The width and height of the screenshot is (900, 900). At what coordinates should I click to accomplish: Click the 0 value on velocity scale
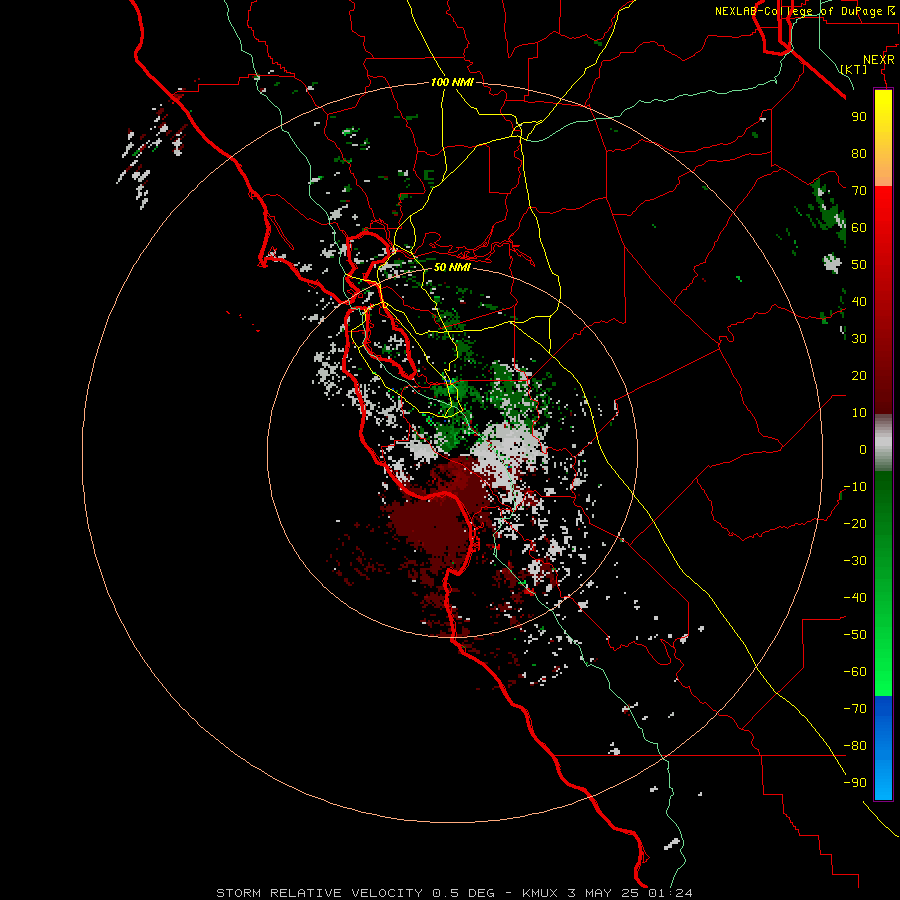(x=863, y=449)
